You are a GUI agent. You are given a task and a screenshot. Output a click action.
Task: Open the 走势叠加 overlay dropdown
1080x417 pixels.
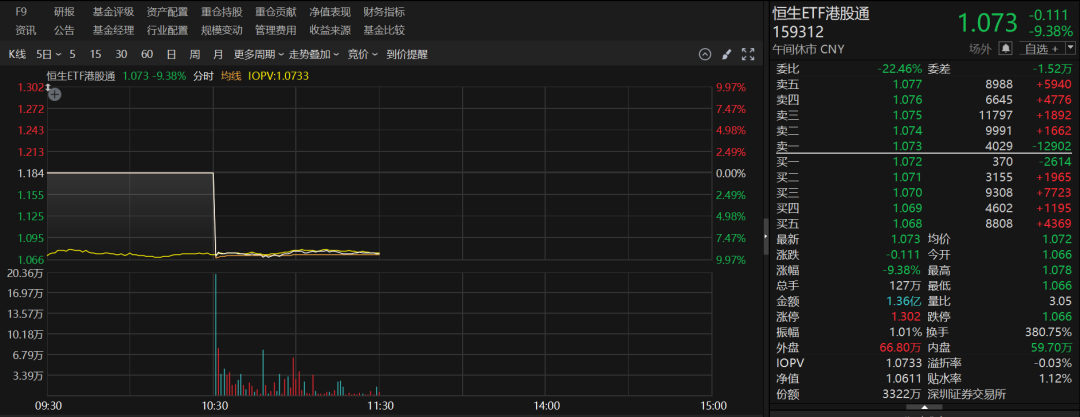[x=314, y=54]
